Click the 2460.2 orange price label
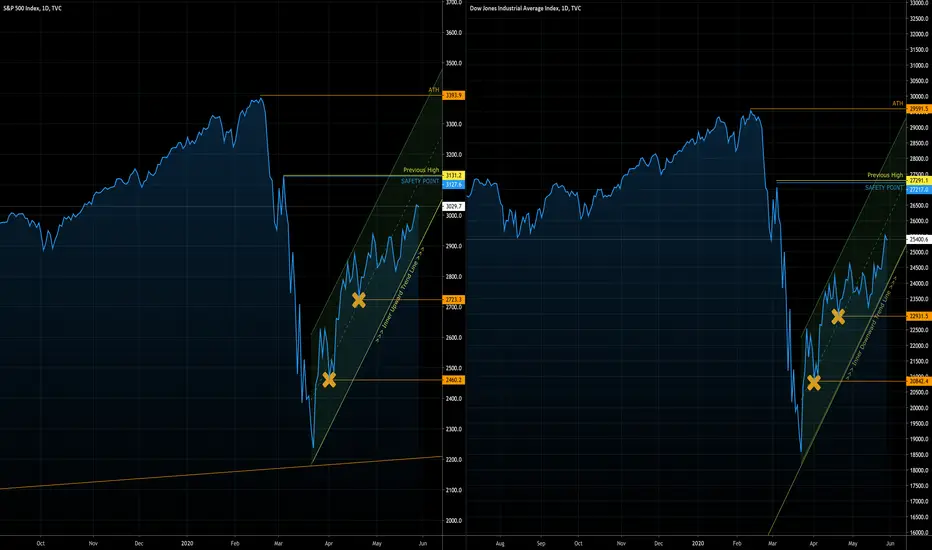This screenshot has height=550, width=932. click(454, 380)
